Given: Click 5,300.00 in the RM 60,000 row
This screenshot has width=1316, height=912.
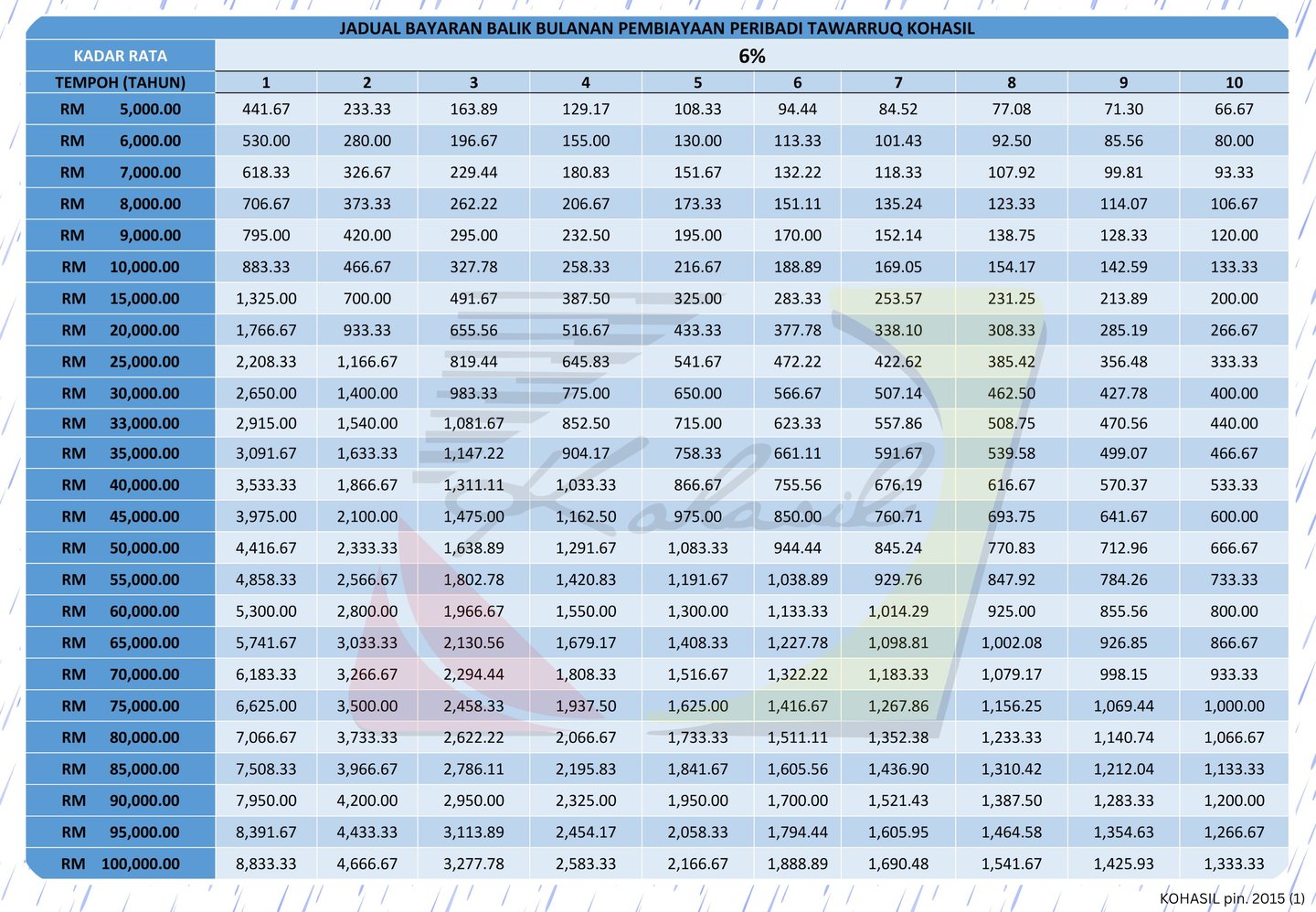Looking at the screenshot, I should click(x=266, y=611).
